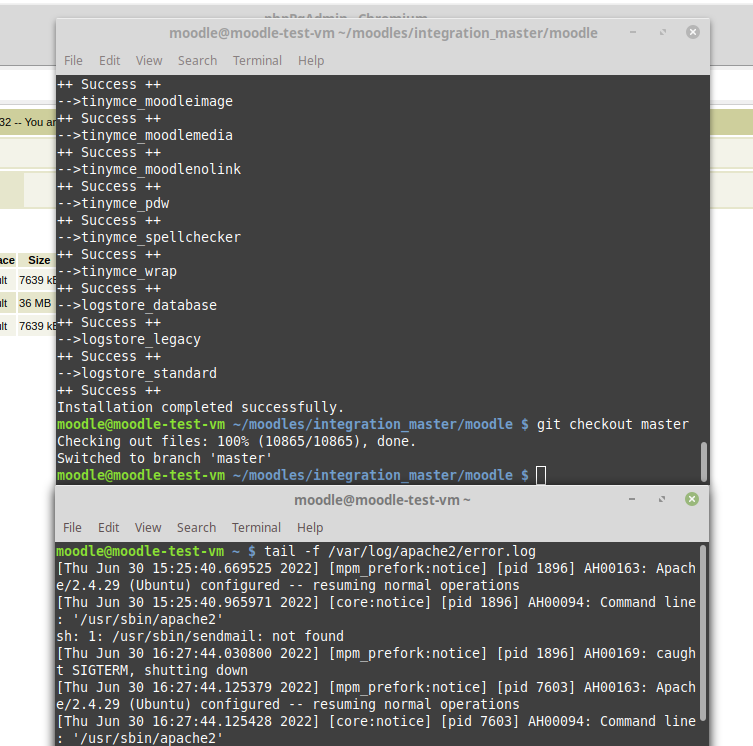This screenshot has height=746, width=753.
Task: Open Edit menu in upper terminal window
Action: click(x=109, y=61)
